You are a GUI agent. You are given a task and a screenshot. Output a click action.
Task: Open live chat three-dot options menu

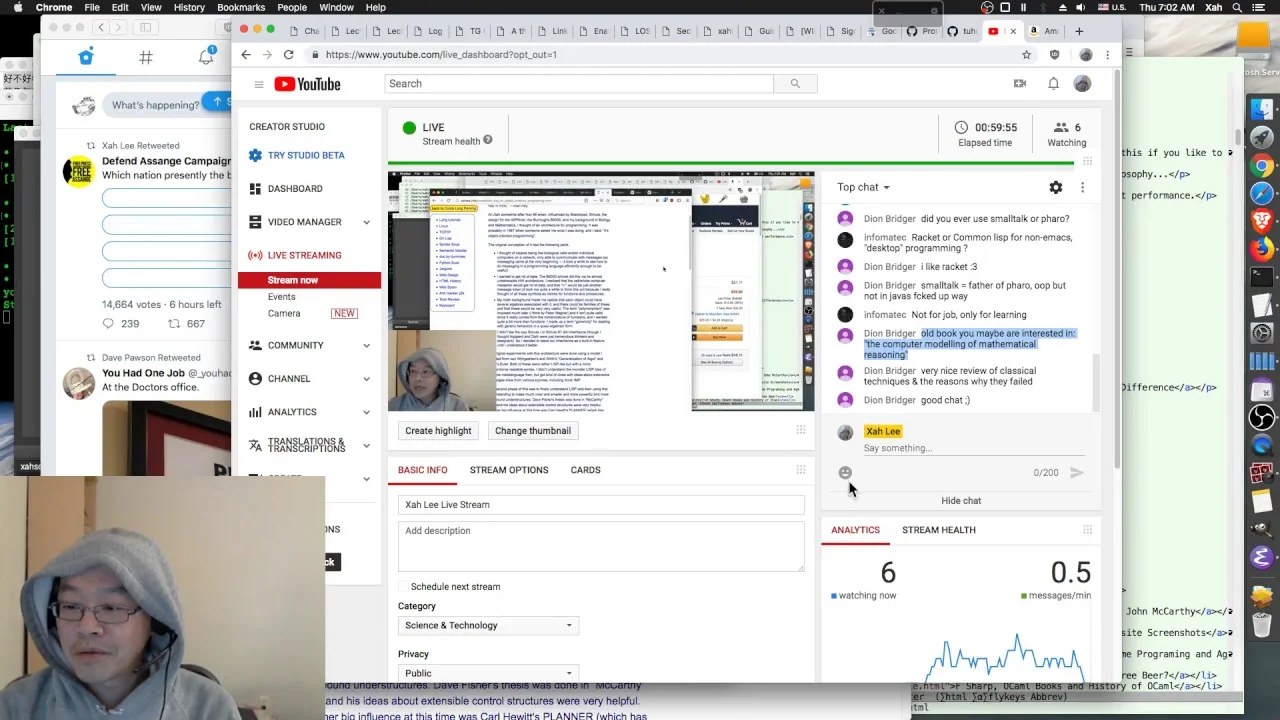(1082, 187)
